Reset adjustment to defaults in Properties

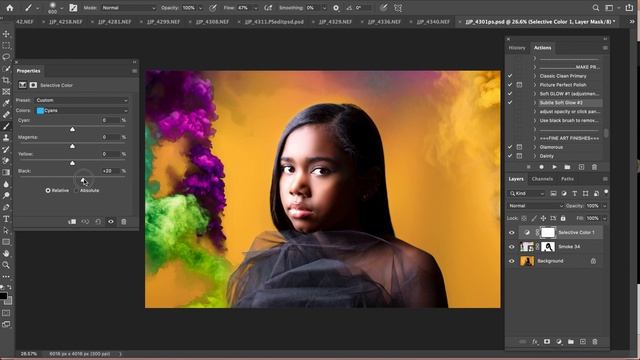tap(98, 222)
